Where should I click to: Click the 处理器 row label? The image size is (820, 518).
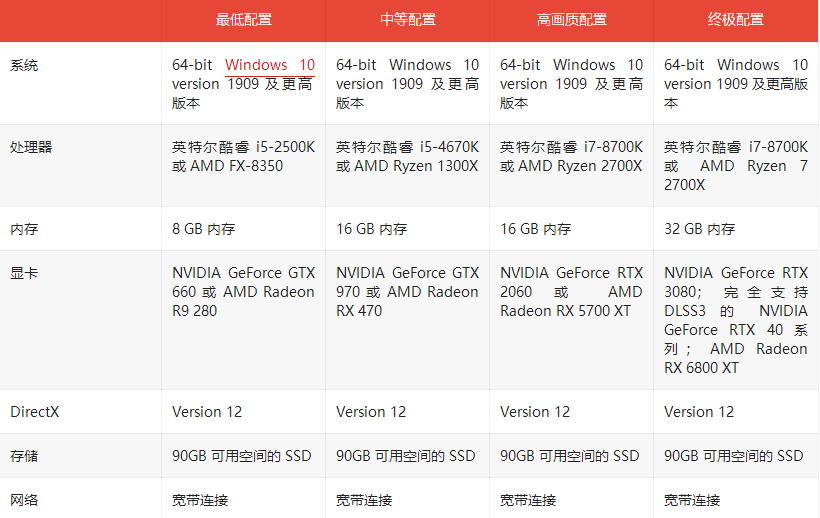pyautogui.click(x=31, y=147)
